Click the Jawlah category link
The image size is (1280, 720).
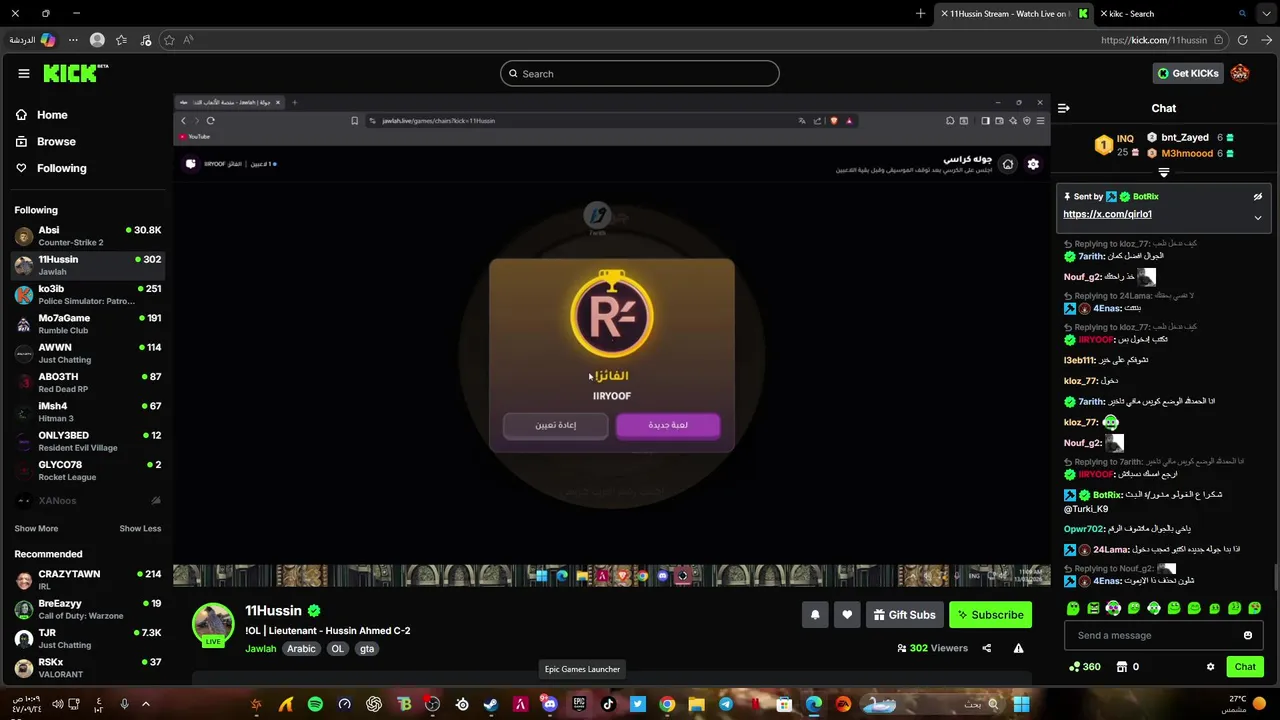coord(261,649)
